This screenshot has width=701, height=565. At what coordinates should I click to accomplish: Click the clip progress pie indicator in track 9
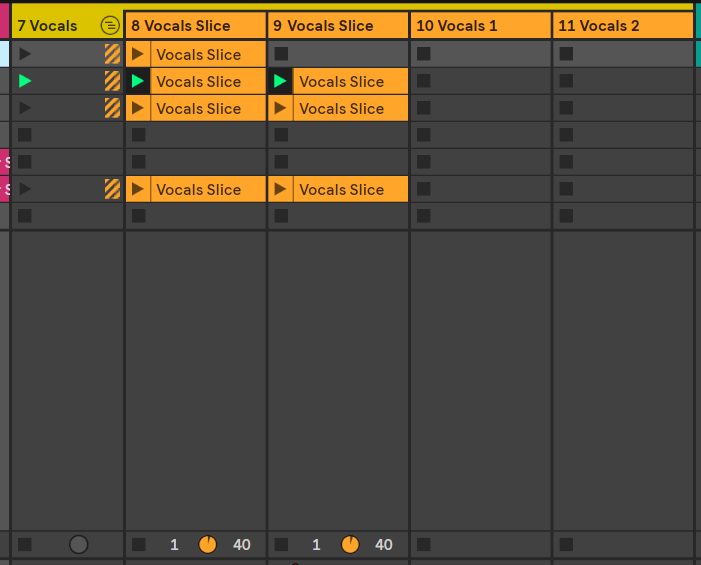coord(350,545)
